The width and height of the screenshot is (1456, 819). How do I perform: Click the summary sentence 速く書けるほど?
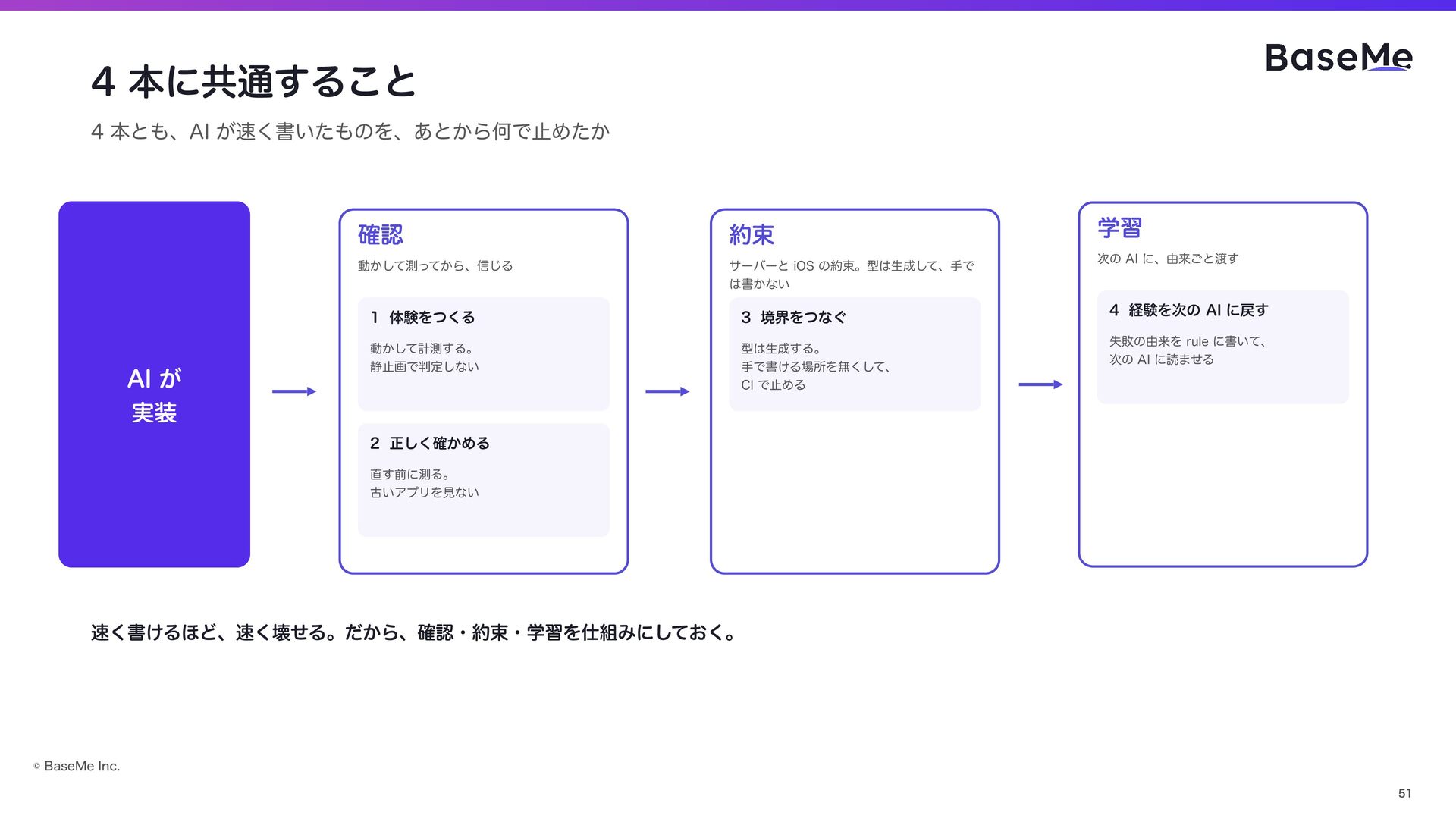click(x=413, y=632)
